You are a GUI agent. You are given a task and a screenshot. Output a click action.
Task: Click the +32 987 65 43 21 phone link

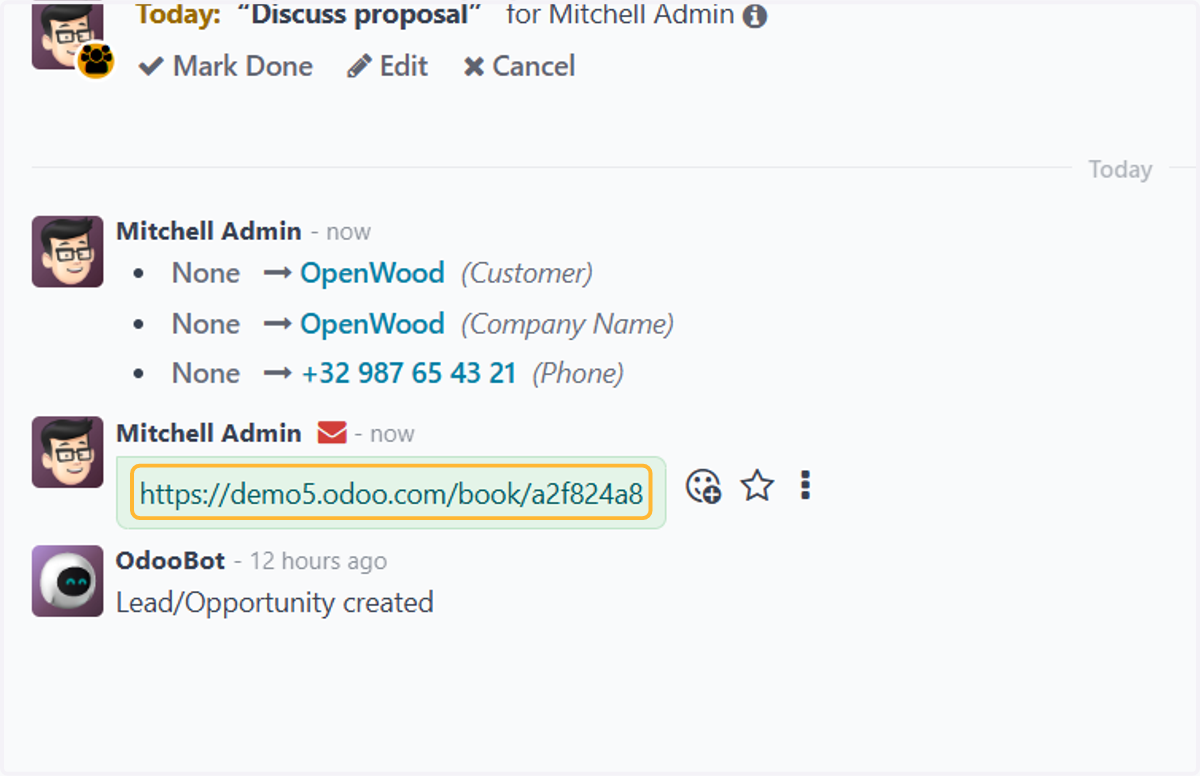(409, 374)
